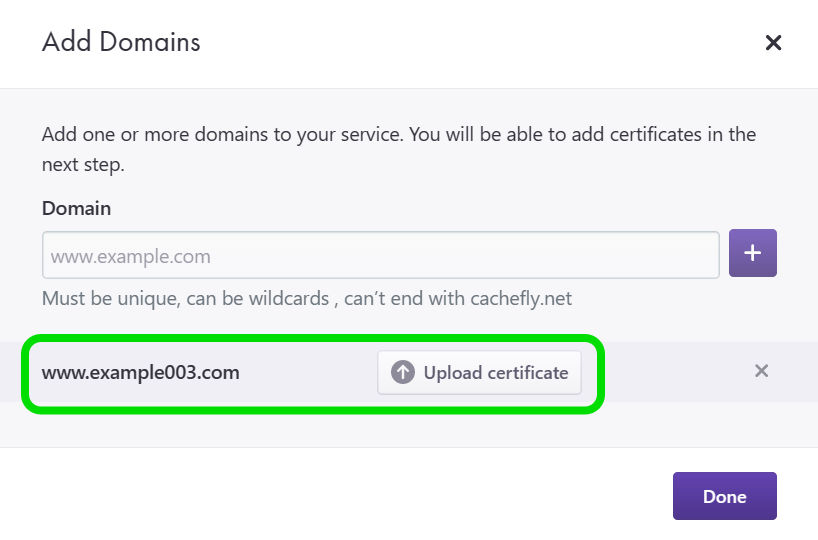Click the Done button
The height and width of the screenshot is (540, 818).
(x=724, y=496)
